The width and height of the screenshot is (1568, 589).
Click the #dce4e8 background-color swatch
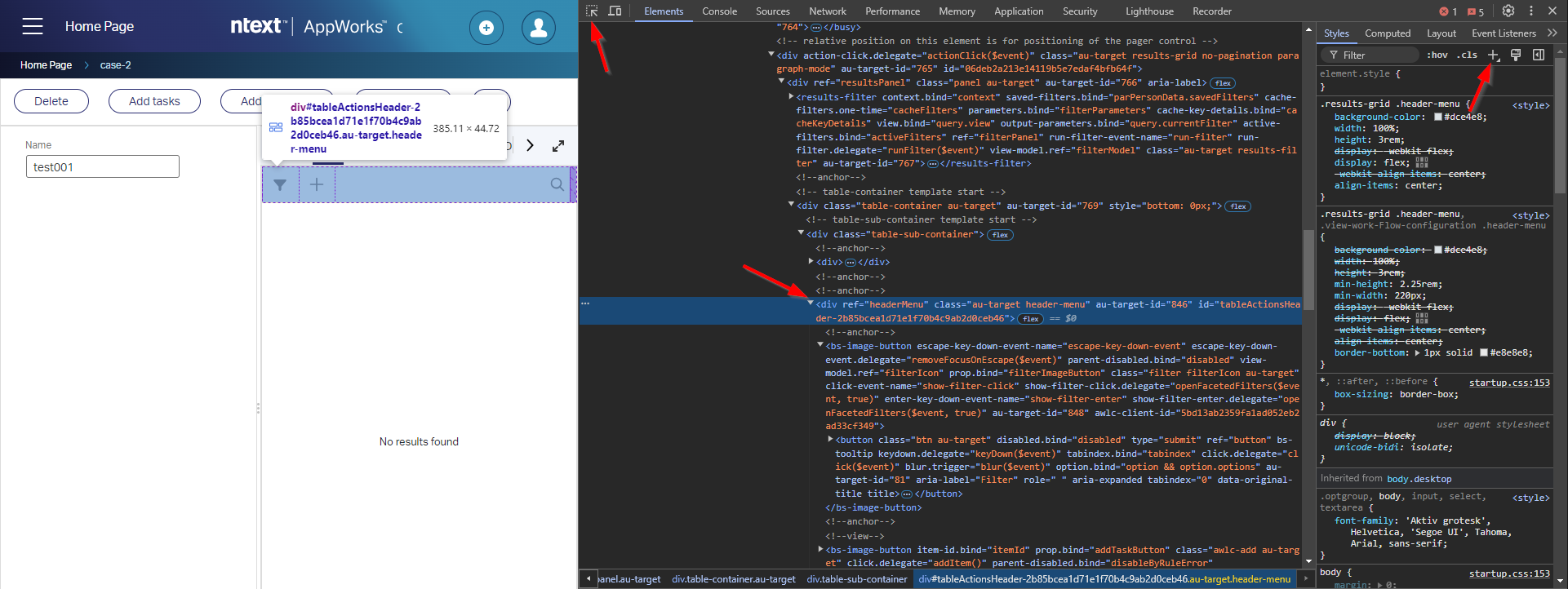coord(1437,117)
